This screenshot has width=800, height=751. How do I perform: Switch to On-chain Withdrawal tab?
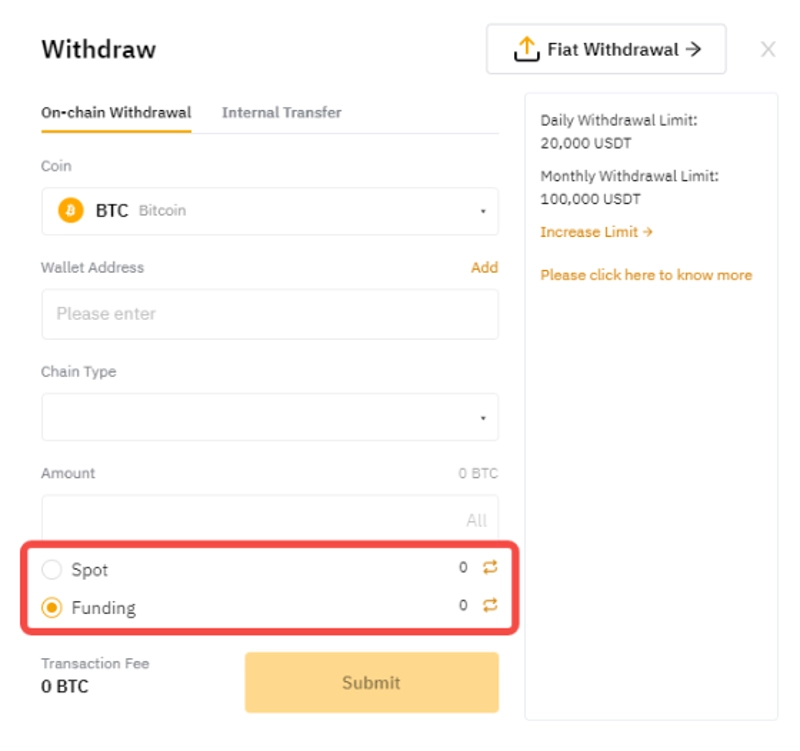[x=116, y=112]
